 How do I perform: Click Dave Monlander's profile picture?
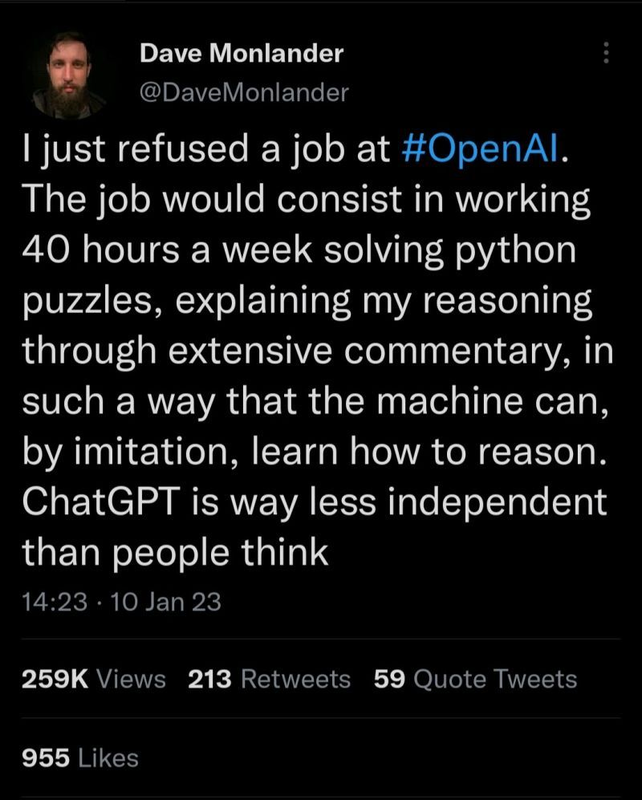(69, 74)
